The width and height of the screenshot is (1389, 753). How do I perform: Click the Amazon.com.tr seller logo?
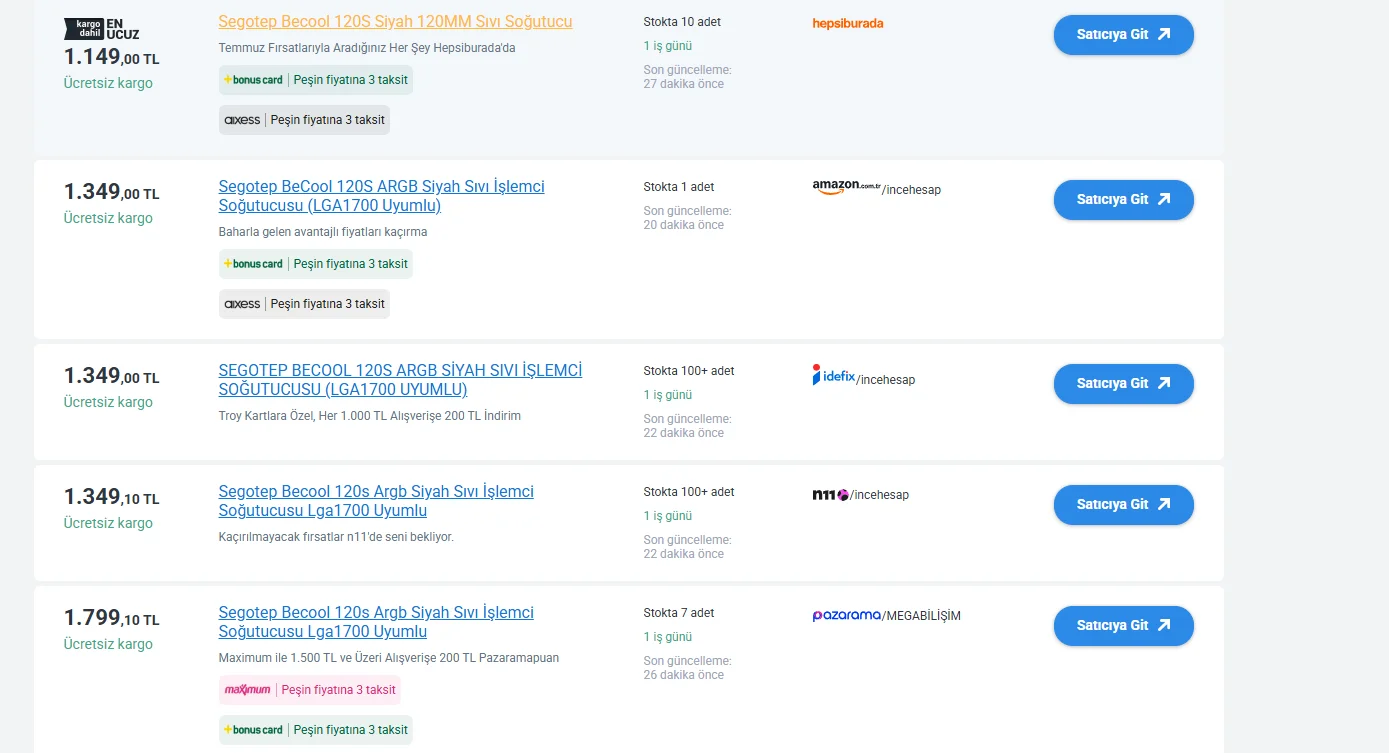pyautogui.click(x=846, y=188)
